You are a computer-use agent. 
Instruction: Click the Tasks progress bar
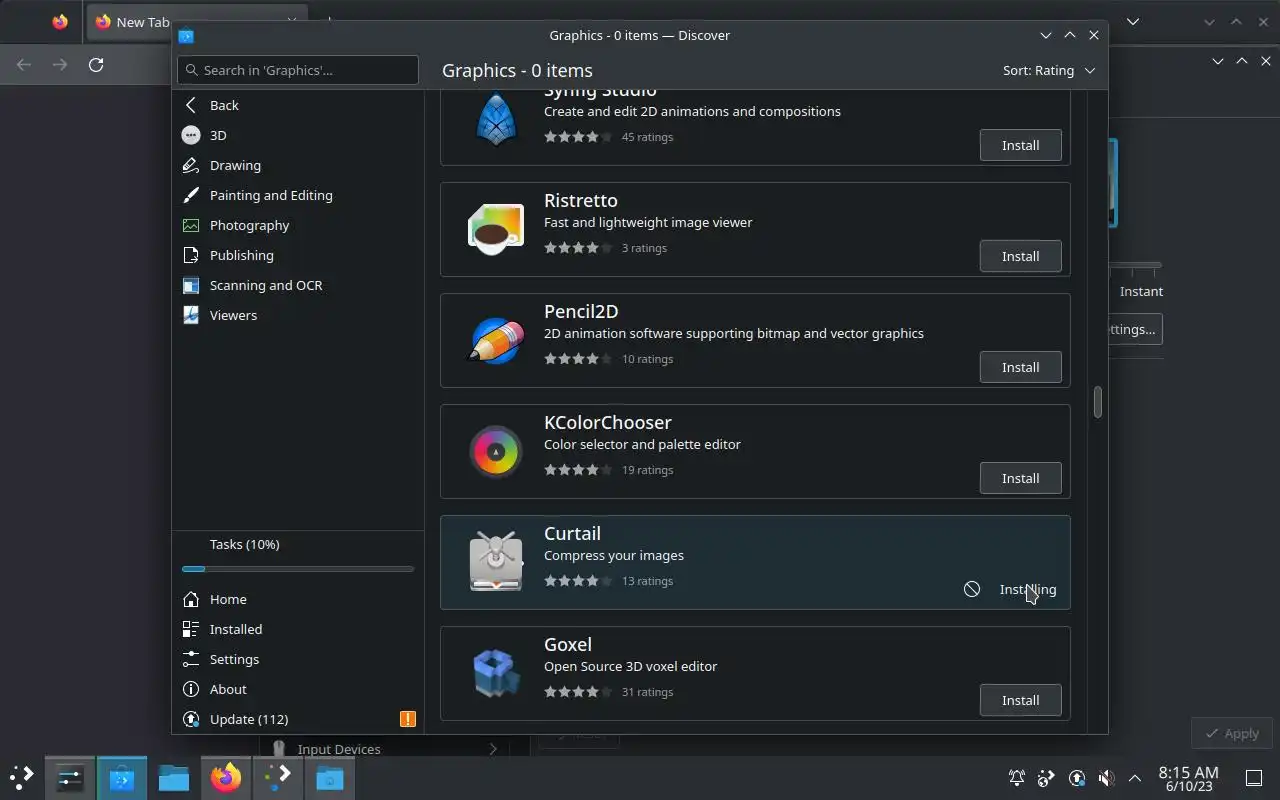point(298,569)
